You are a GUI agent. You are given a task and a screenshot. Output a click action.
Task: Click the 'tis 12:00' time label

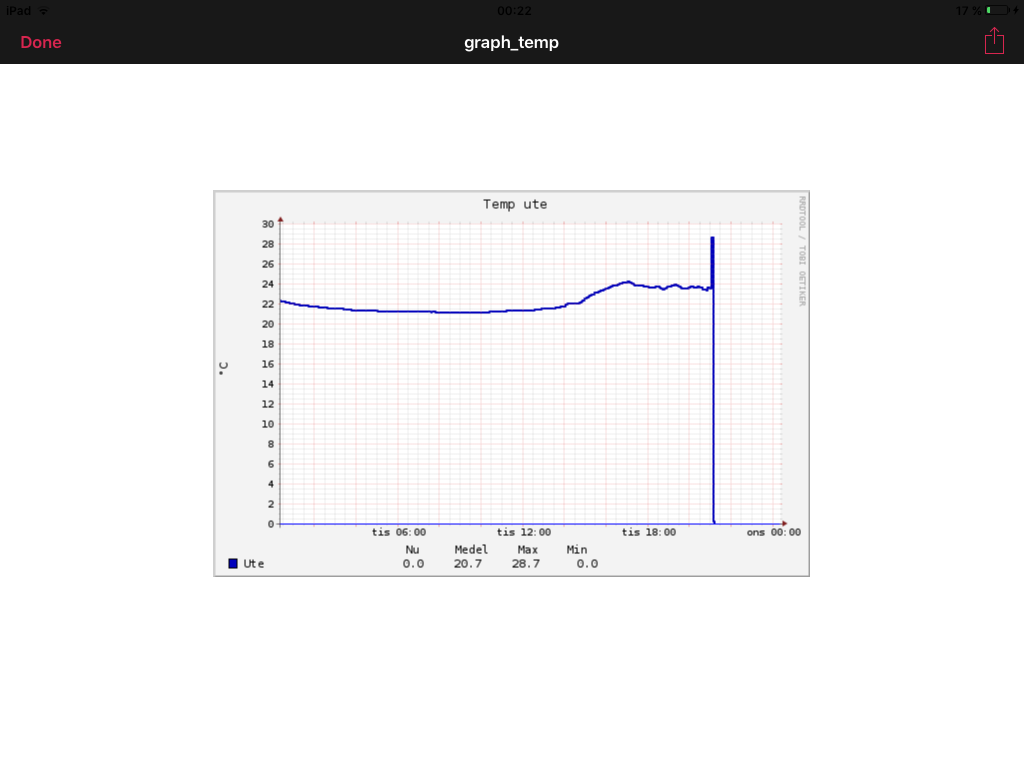coord(523,532)
